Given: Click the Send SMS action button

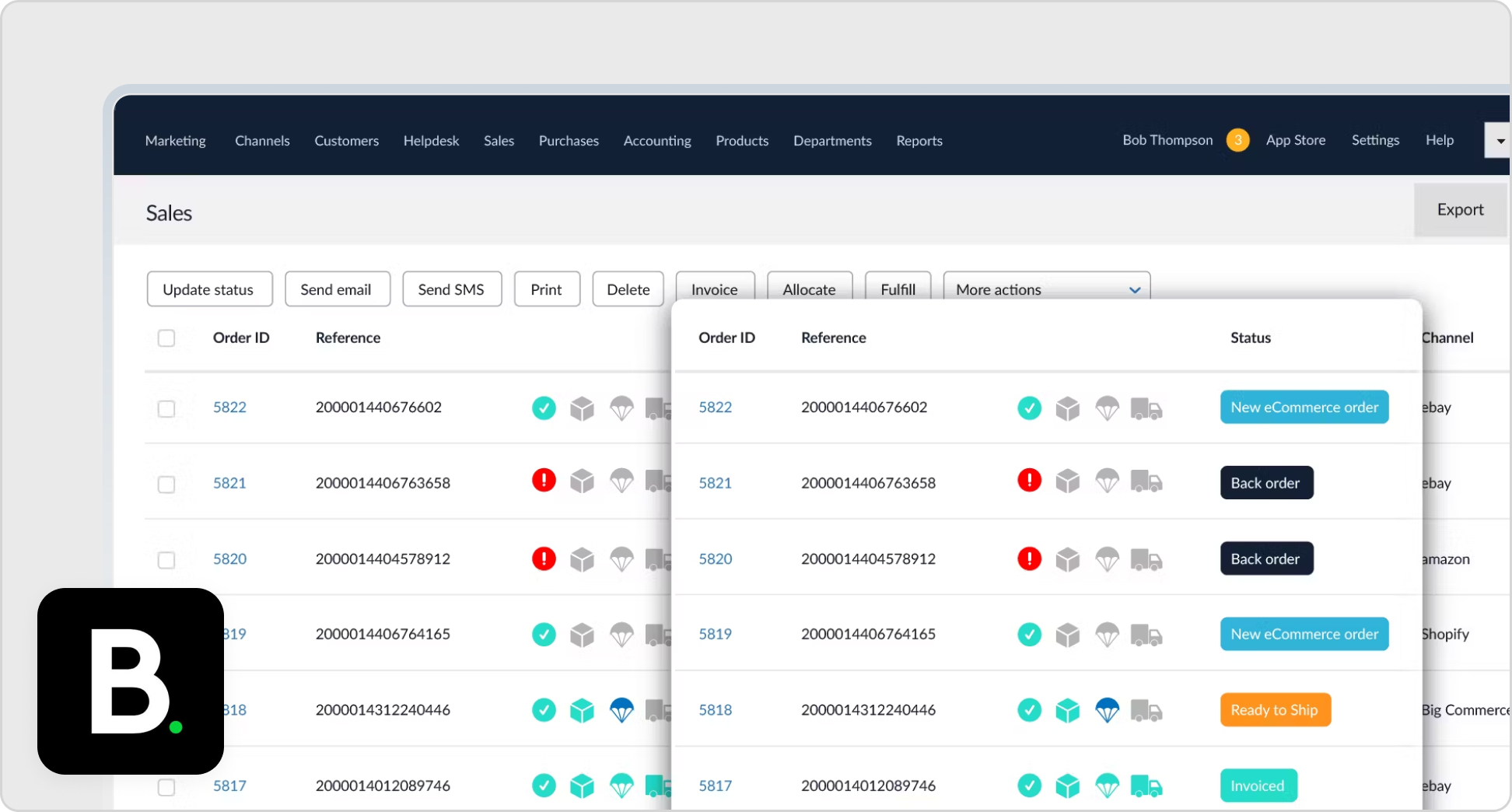Looking at the screenshot, I should point(452,289).
